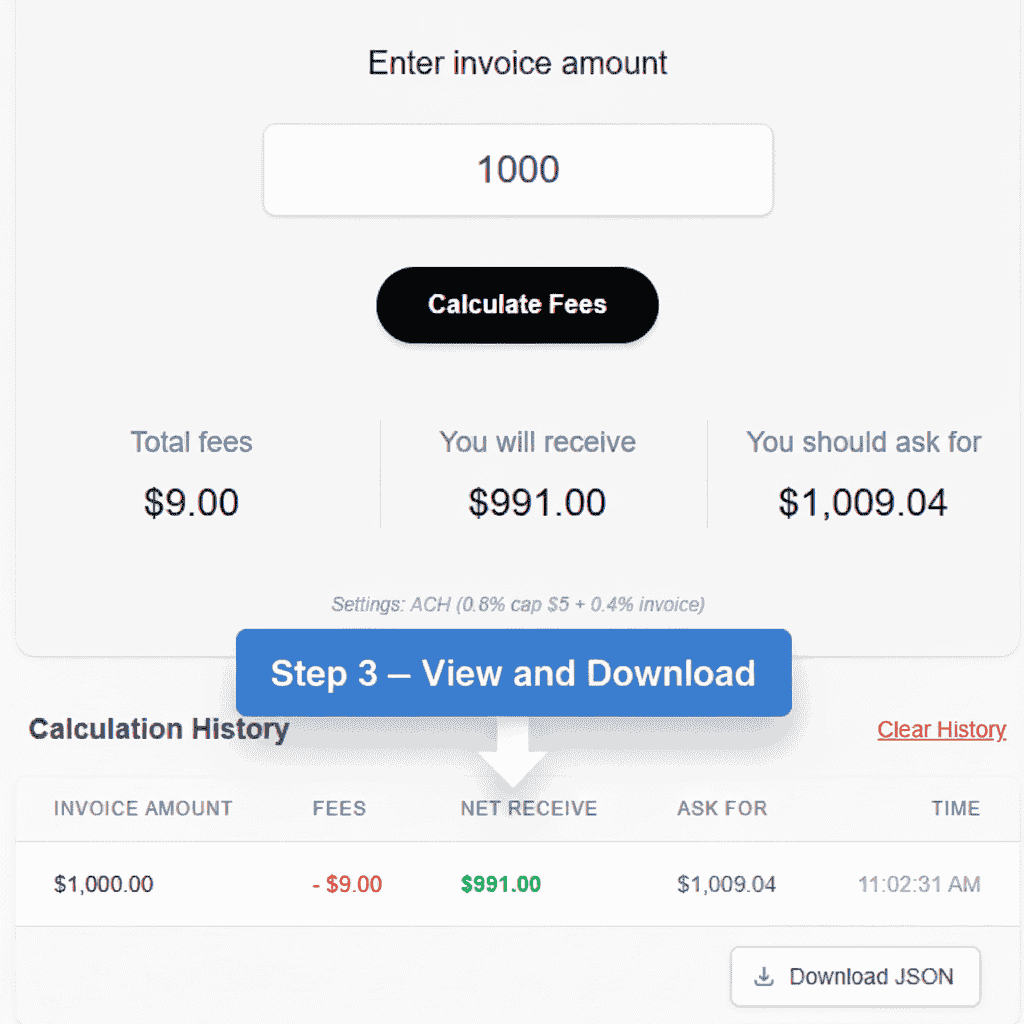Click the Total fees $9.00 result
Image resolution: width=1024 pixels, height=1024 pixels.
tap(191, 502)
